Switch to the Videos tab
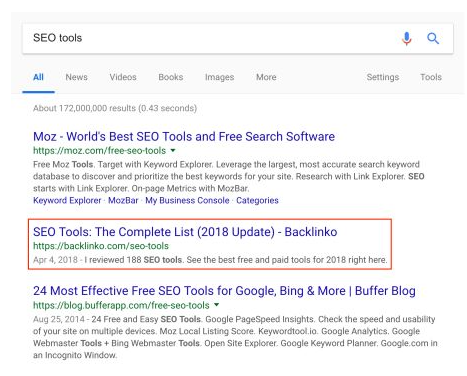The height and width of the screenshot is (376, 467). 123,77
